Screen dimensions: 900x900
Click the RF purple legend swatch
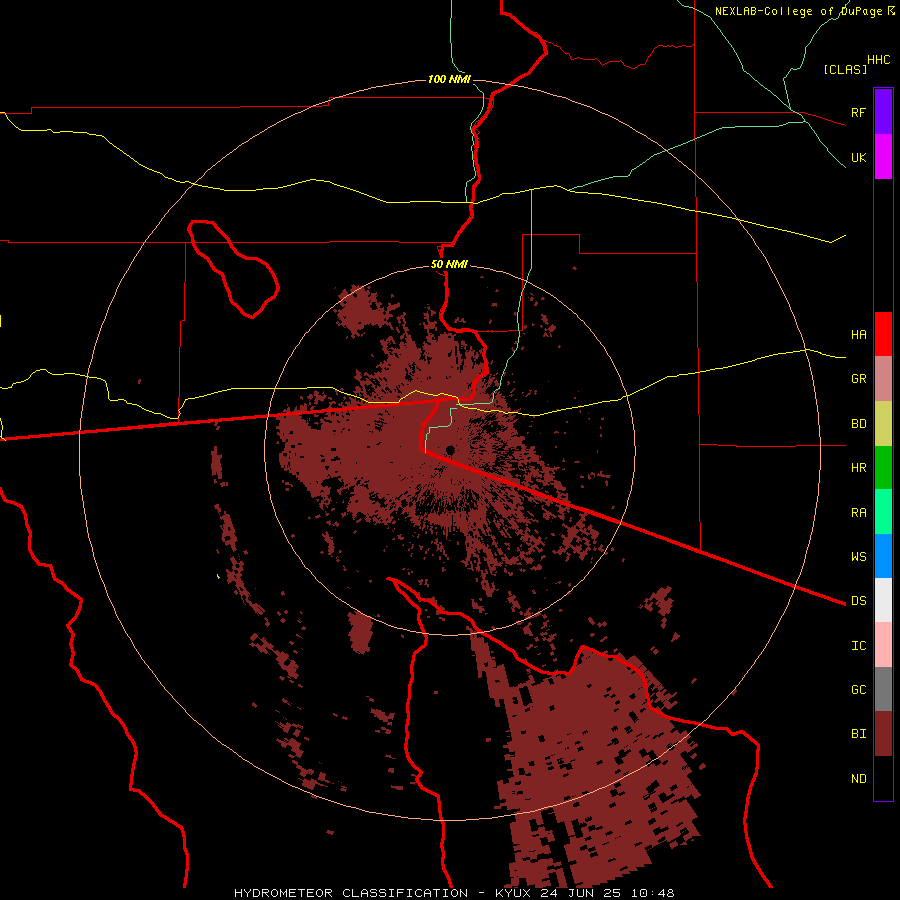point(883,112)
